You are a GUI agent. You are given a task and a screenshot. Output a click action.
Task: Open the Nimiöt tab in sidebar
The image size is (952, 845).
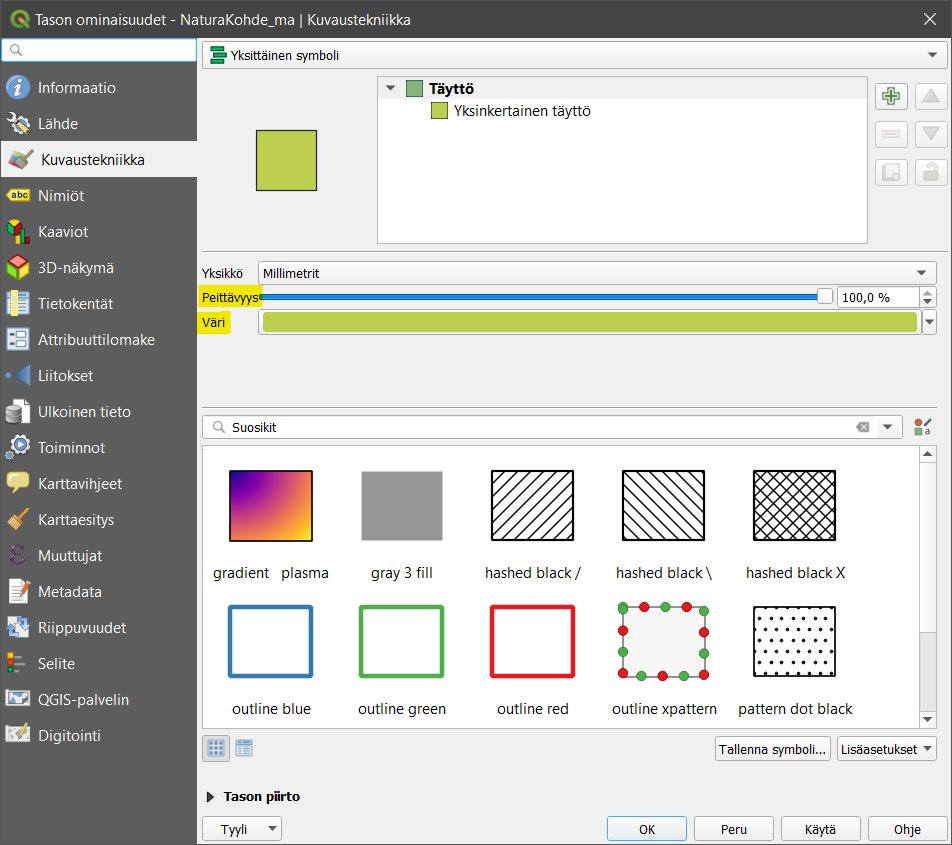point(61,196)
